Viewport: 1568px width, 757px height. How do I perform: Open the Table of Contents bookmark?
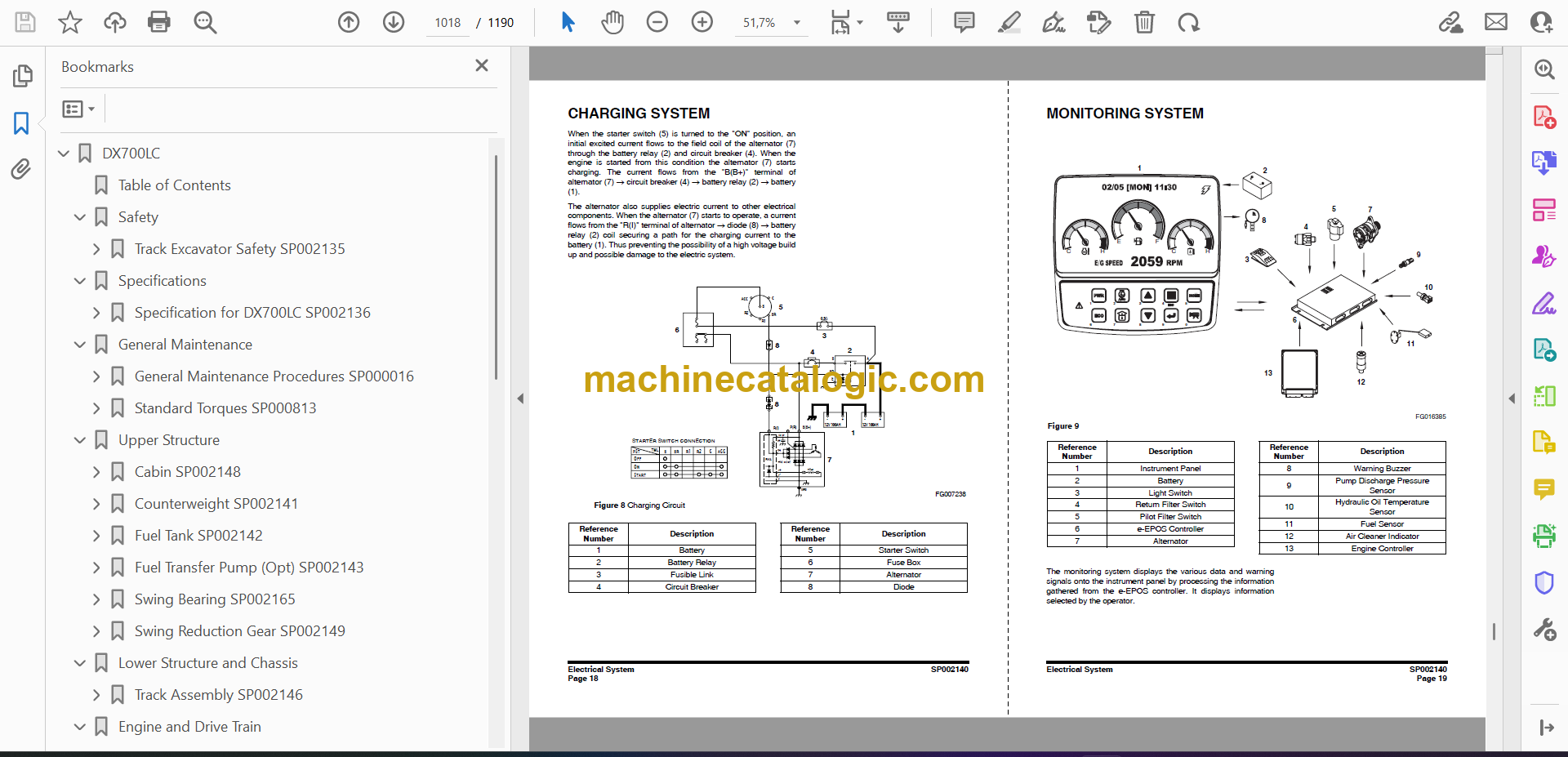coord(174,185)
